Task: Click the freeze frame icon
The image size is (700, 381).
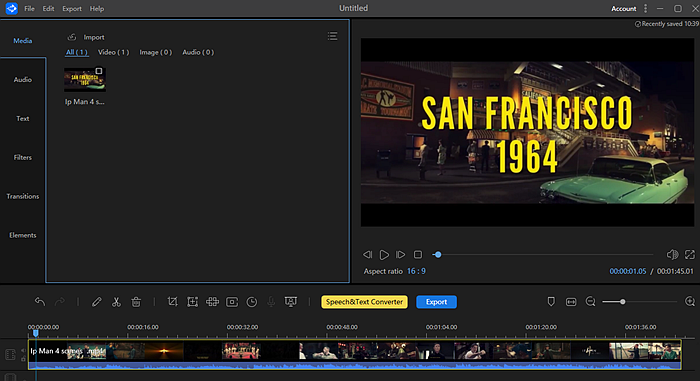Action: click(232, 302)
